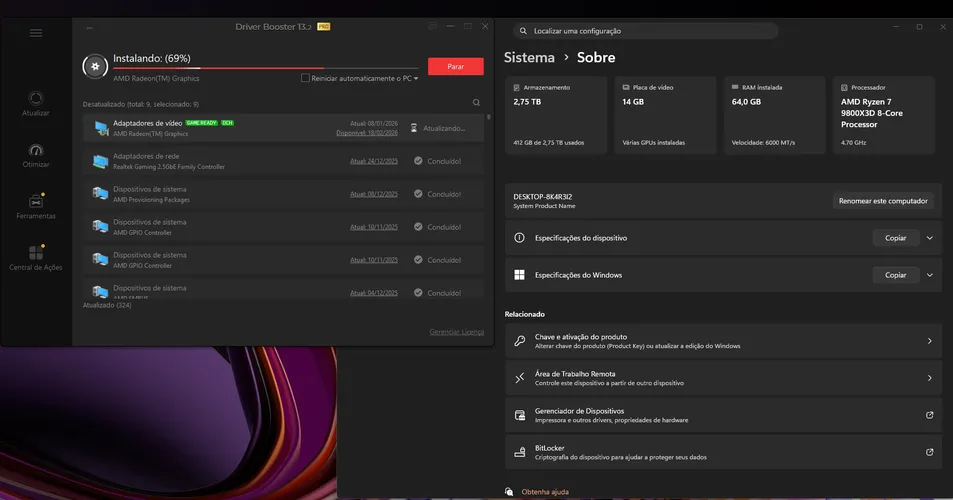The image size is (953, 500).
Task: Open Chave e ativação do produto
Action: pos(723,341)
